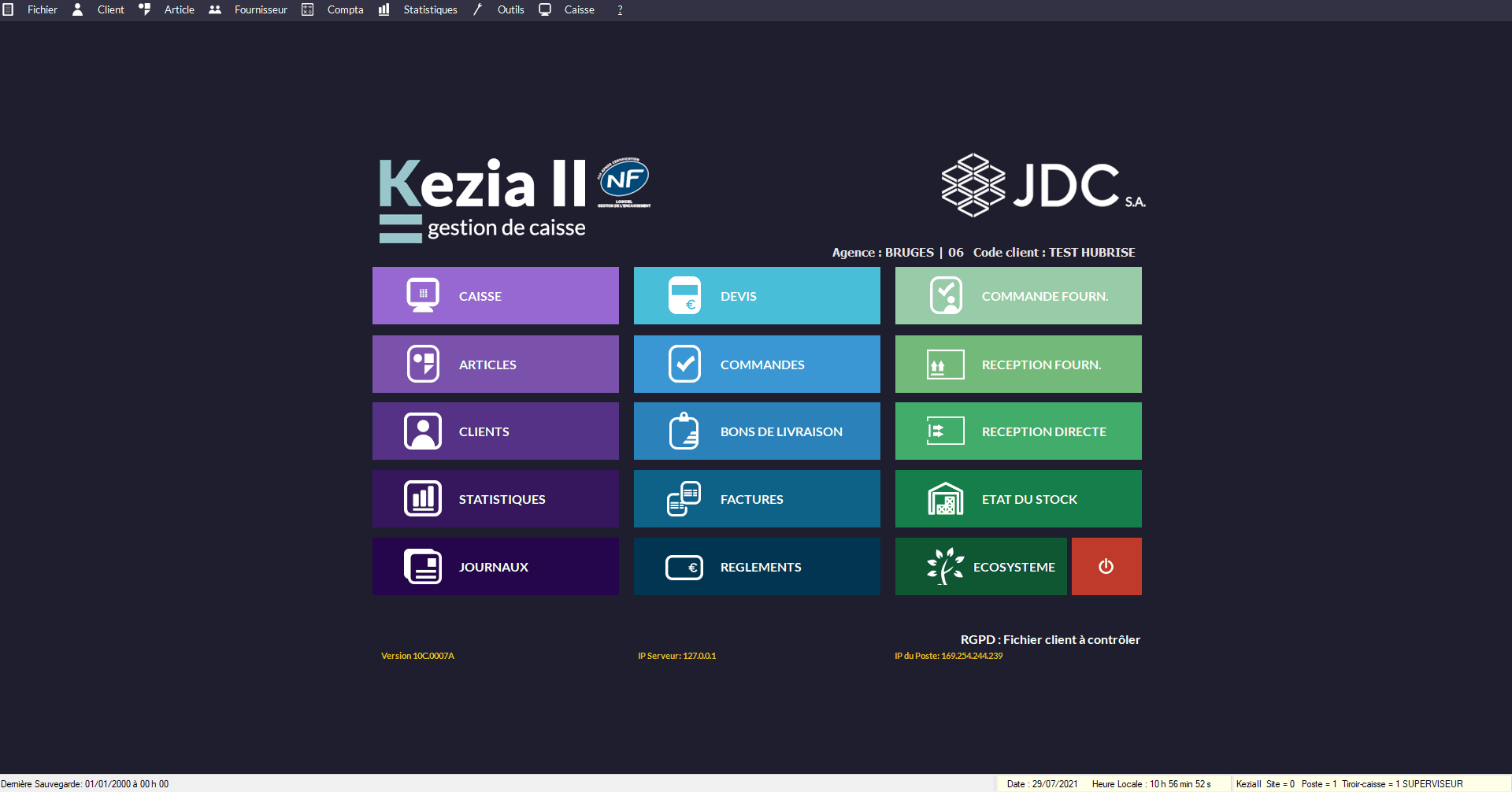
Task: Click the FACTURES documents icon
Action: pos(684,498)
